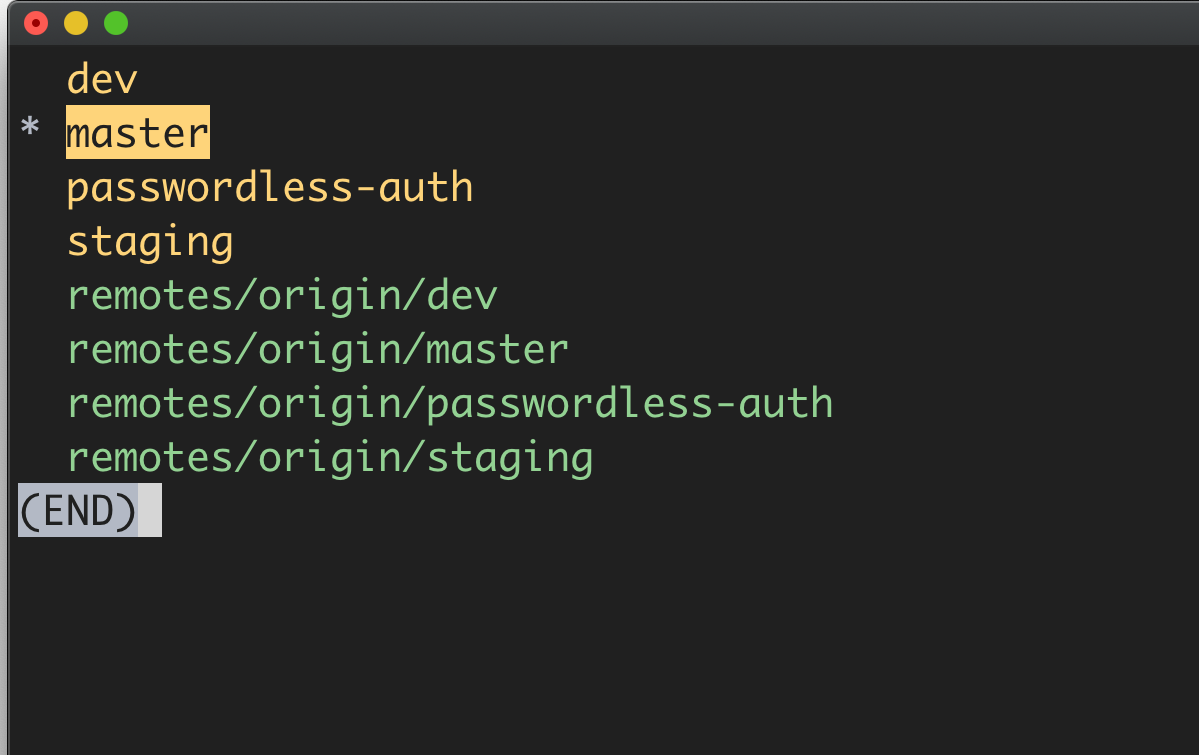Click the highlighted master branch
This screenshot has width=1199, height=755.
tap(137, 131)
